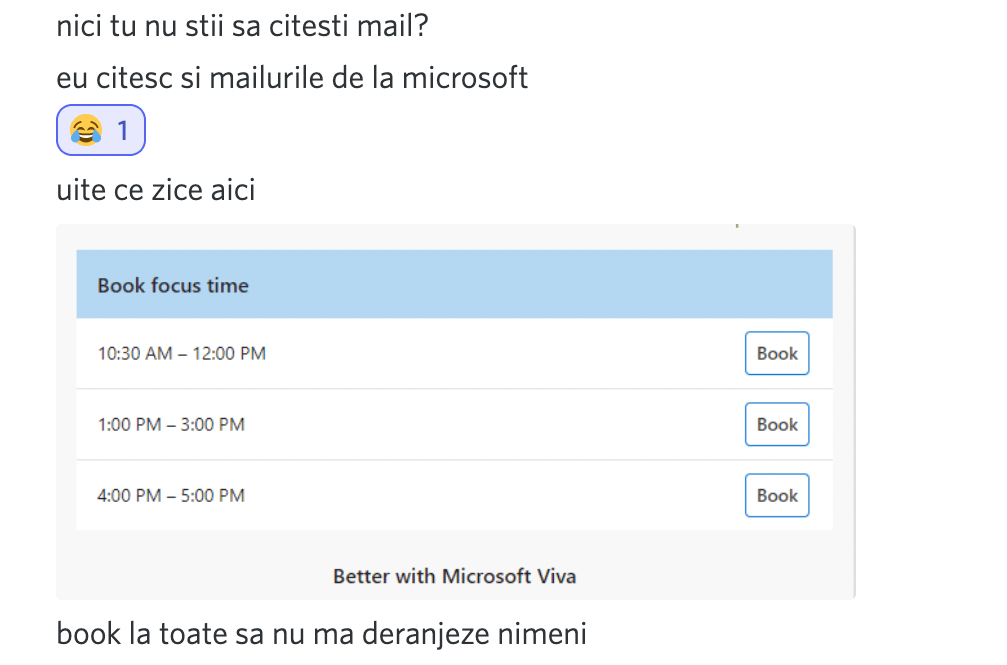Book the 4:00 PM – 5:00 PM slot
1007x665 pixels.
[x=776, y=496]
